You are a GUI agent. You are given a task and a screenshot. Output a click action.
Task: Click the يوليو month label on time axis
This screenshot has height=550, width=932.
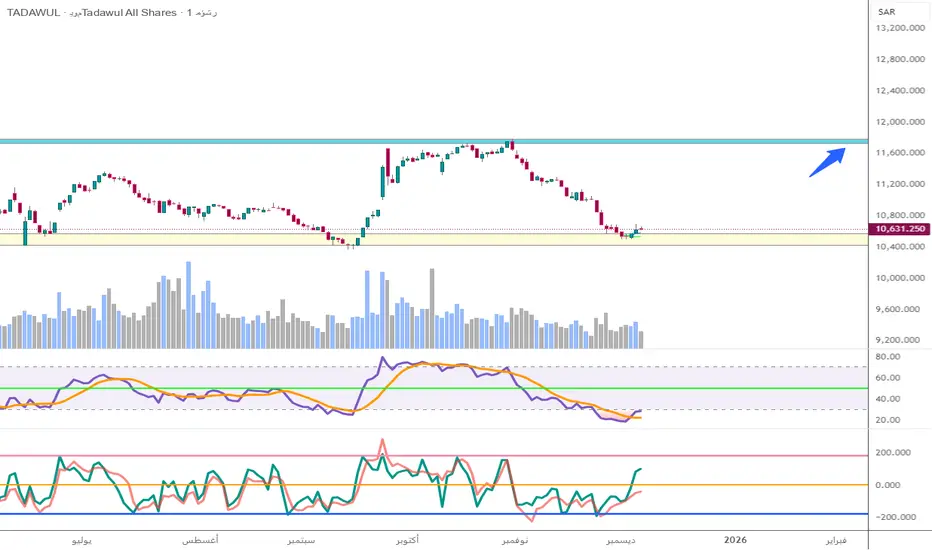coord(82,540)
